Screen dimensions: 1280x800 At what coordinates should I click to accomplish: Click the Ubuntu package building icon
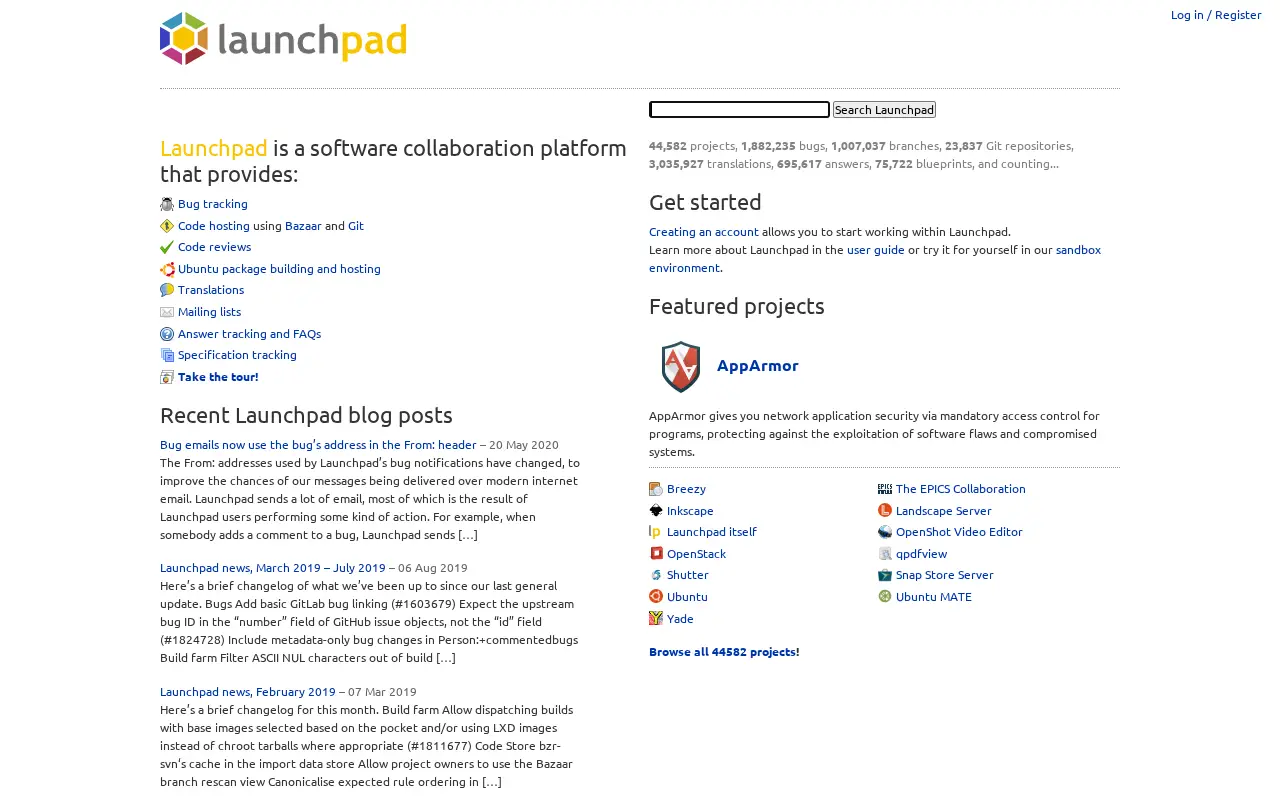[167, 269]
